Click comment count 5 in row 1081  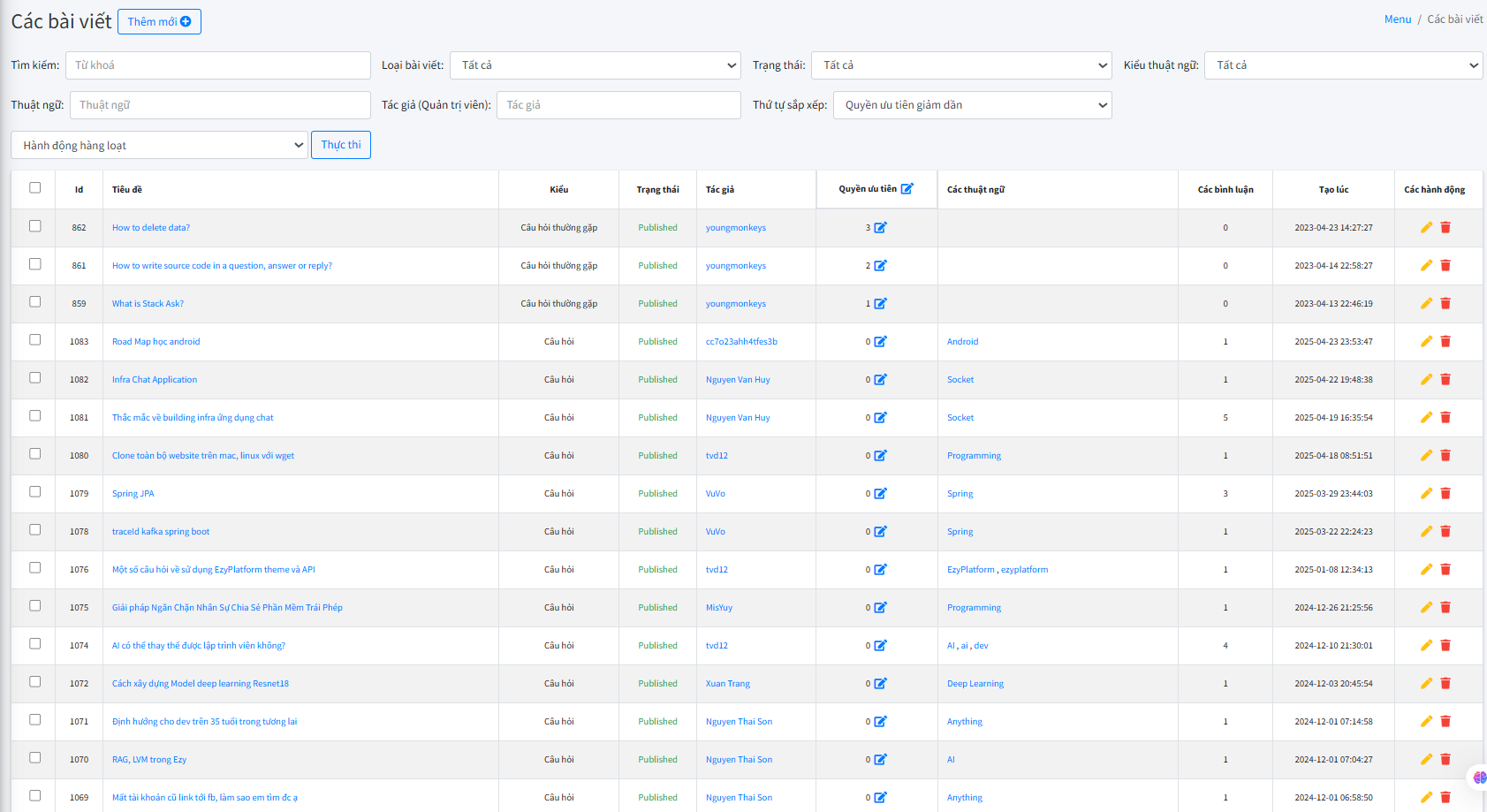[x=1225, y=417]
